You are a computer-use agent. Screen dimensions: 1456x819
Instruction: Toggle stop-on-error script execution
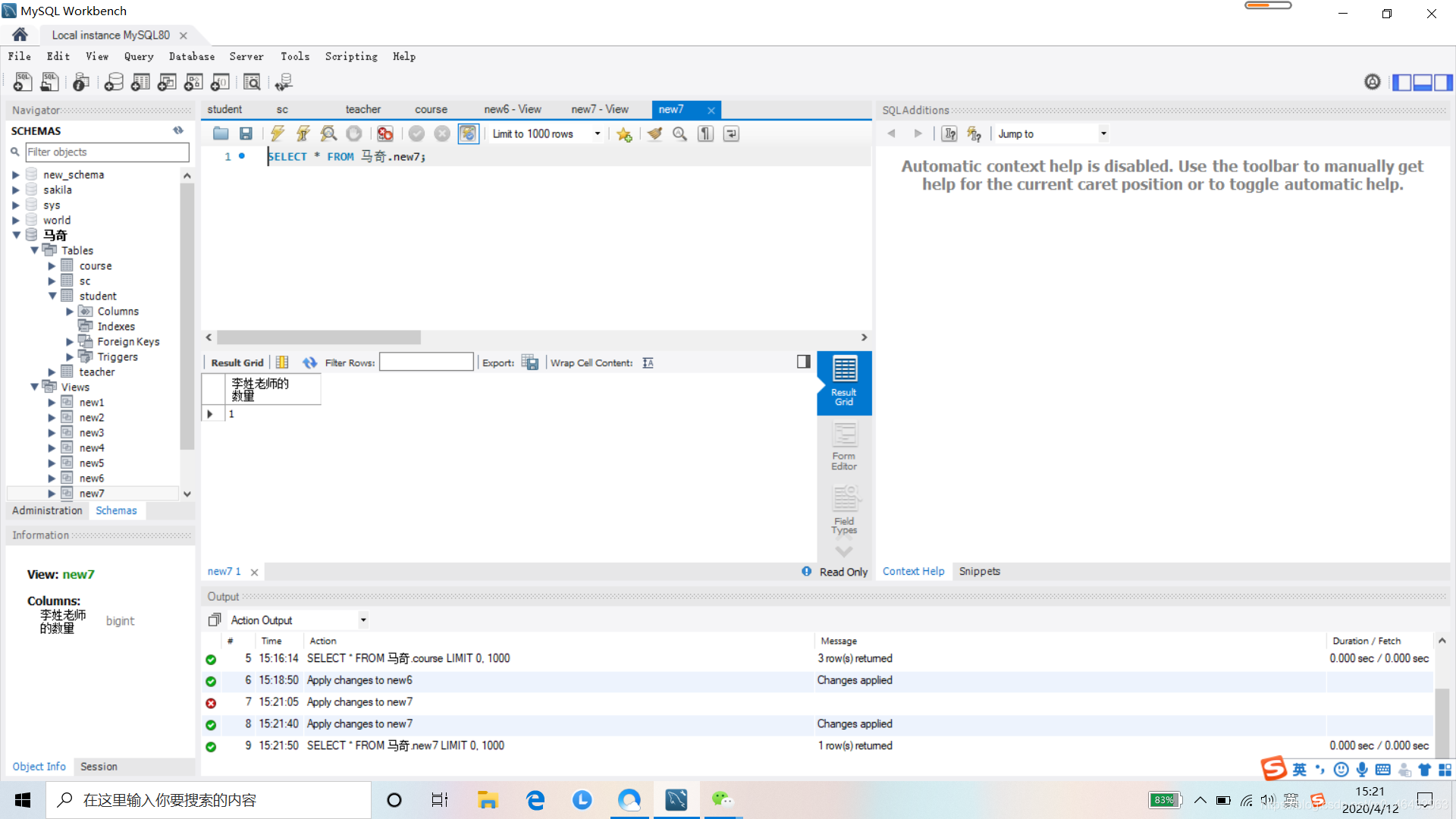click(x=385, y=133)
